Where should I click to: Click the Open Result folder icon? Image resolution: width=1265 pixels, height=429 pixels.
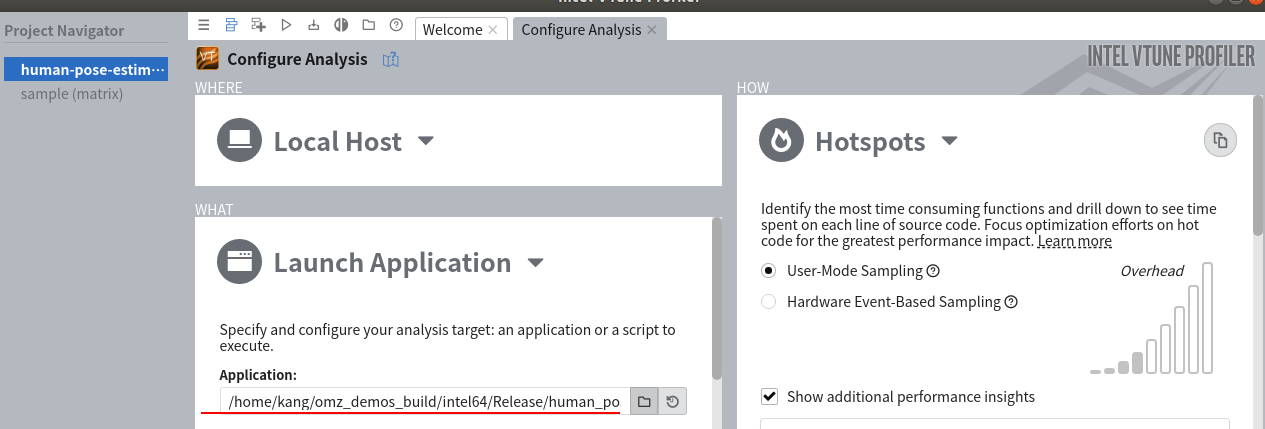pos(368,25)
